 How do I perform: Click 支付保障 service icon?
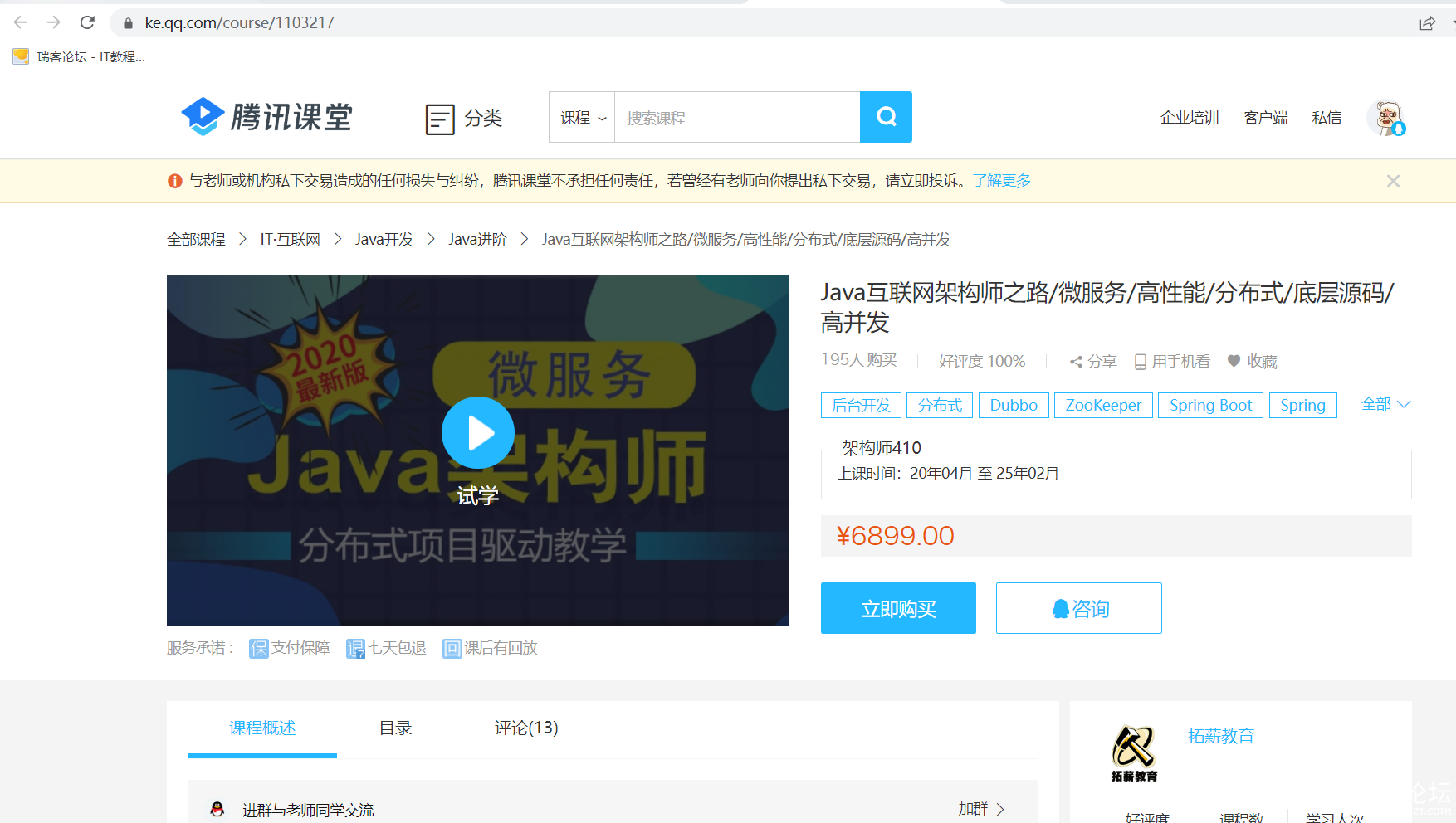coord(259,648)
